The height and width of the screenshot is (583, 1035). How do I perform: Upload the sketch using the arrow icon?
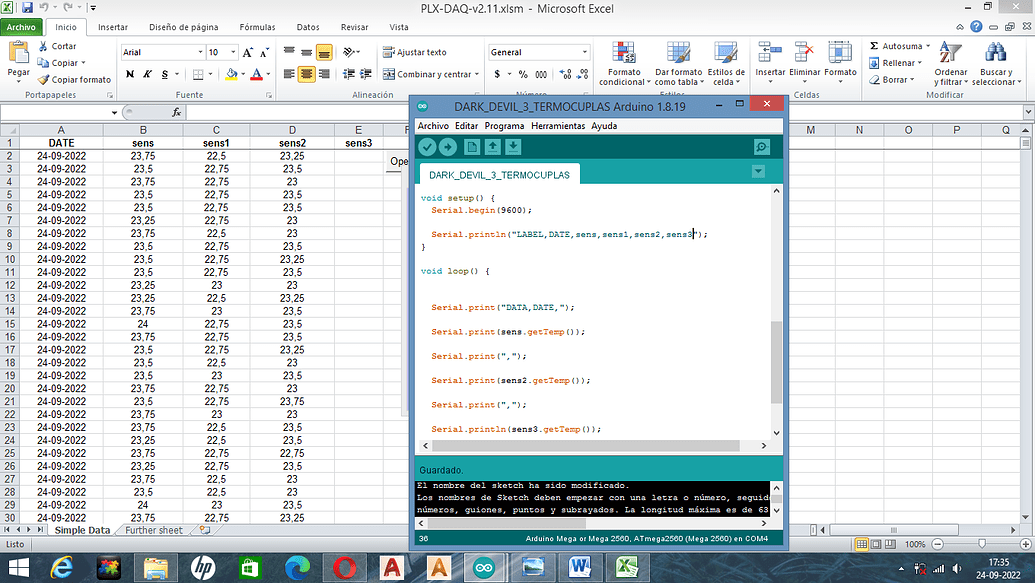click(446, 146)
